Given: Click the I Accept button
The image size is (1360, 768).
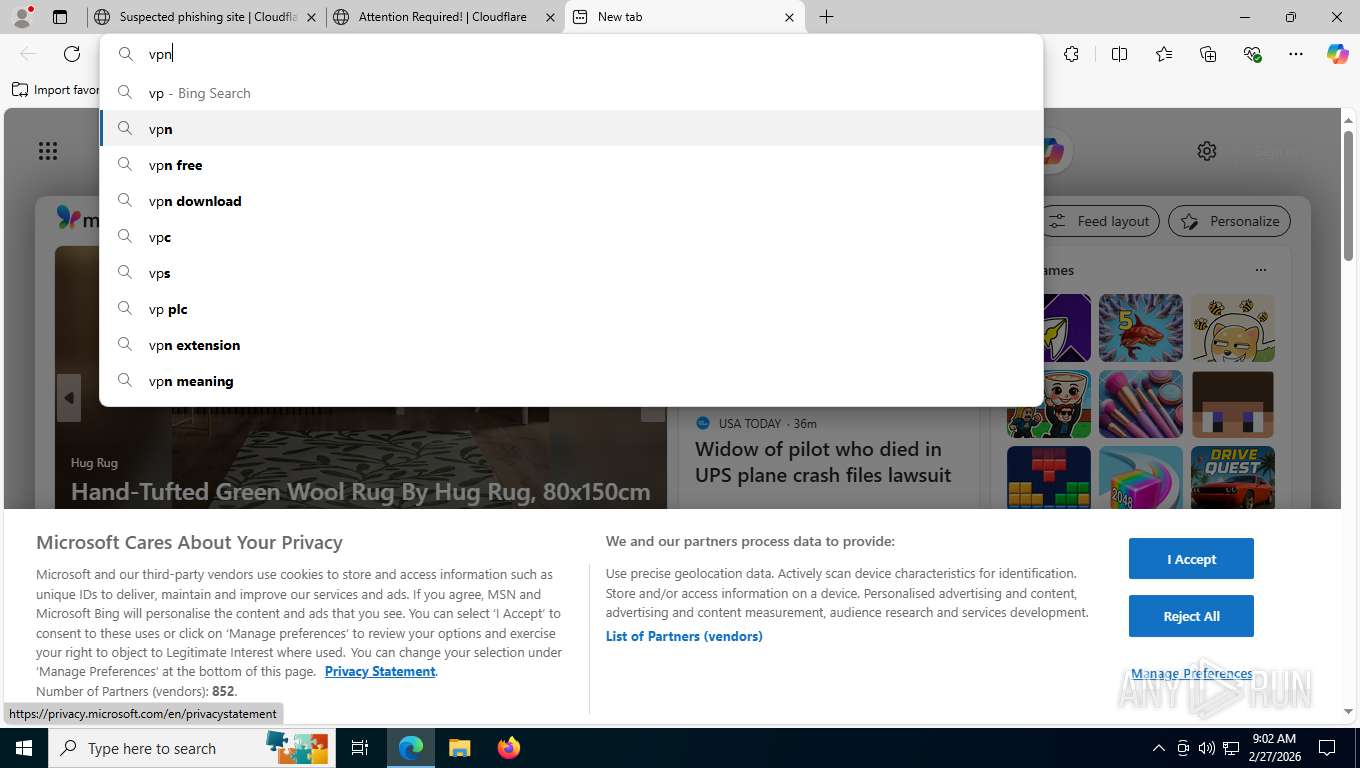Looking at the screenshot, I should point(1191,559).
